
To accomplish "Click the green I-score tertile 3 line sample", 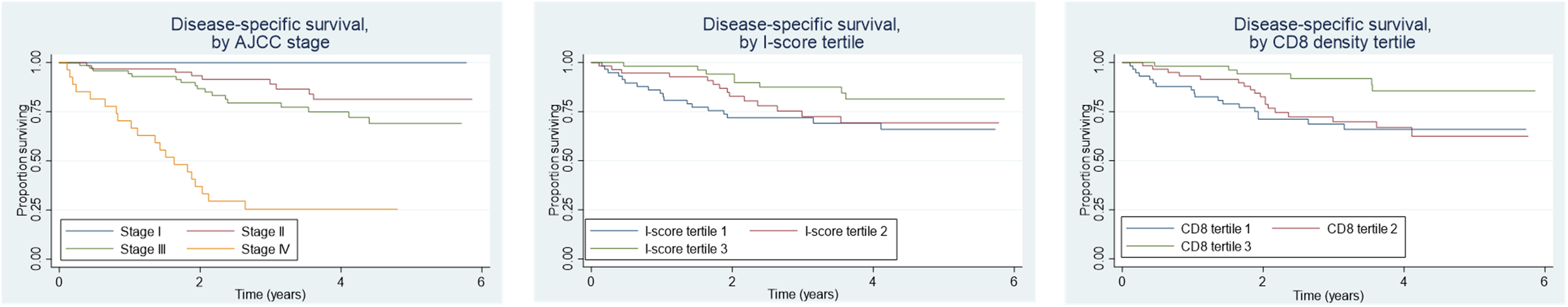I will click(x=614, y=249).
